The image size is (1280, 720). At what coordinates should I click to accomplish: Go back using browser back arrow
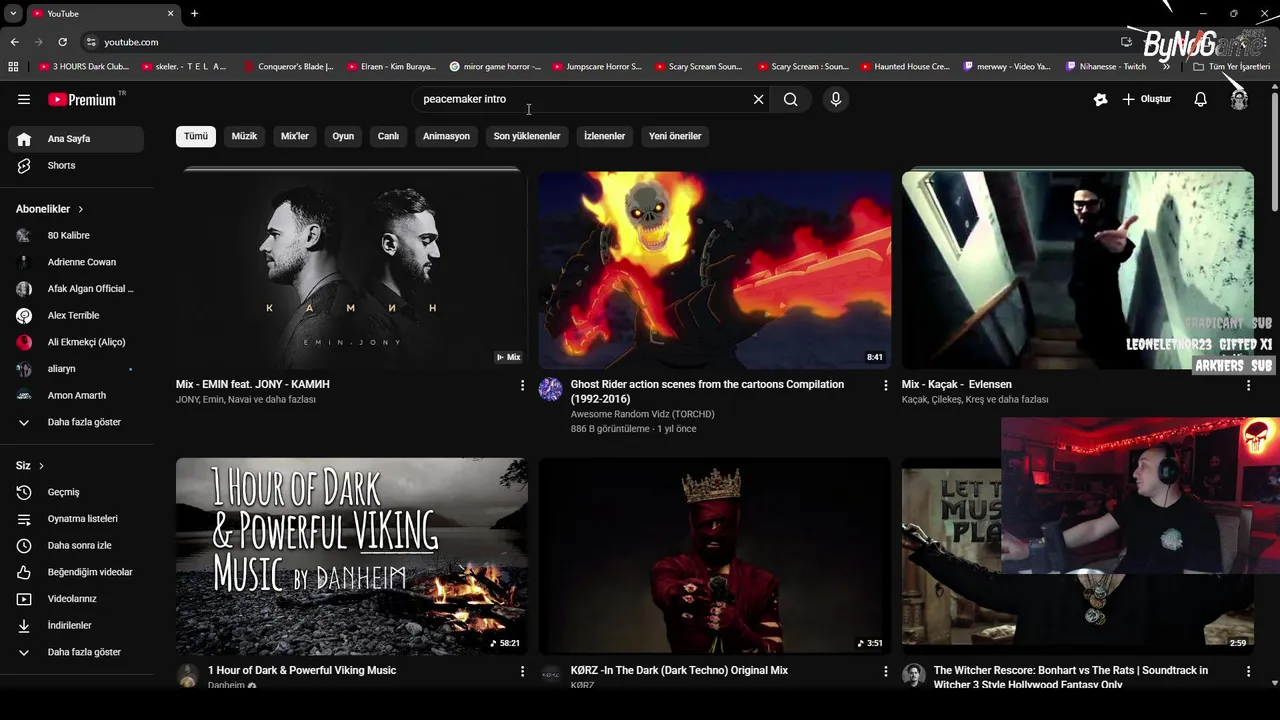[14, 42]
